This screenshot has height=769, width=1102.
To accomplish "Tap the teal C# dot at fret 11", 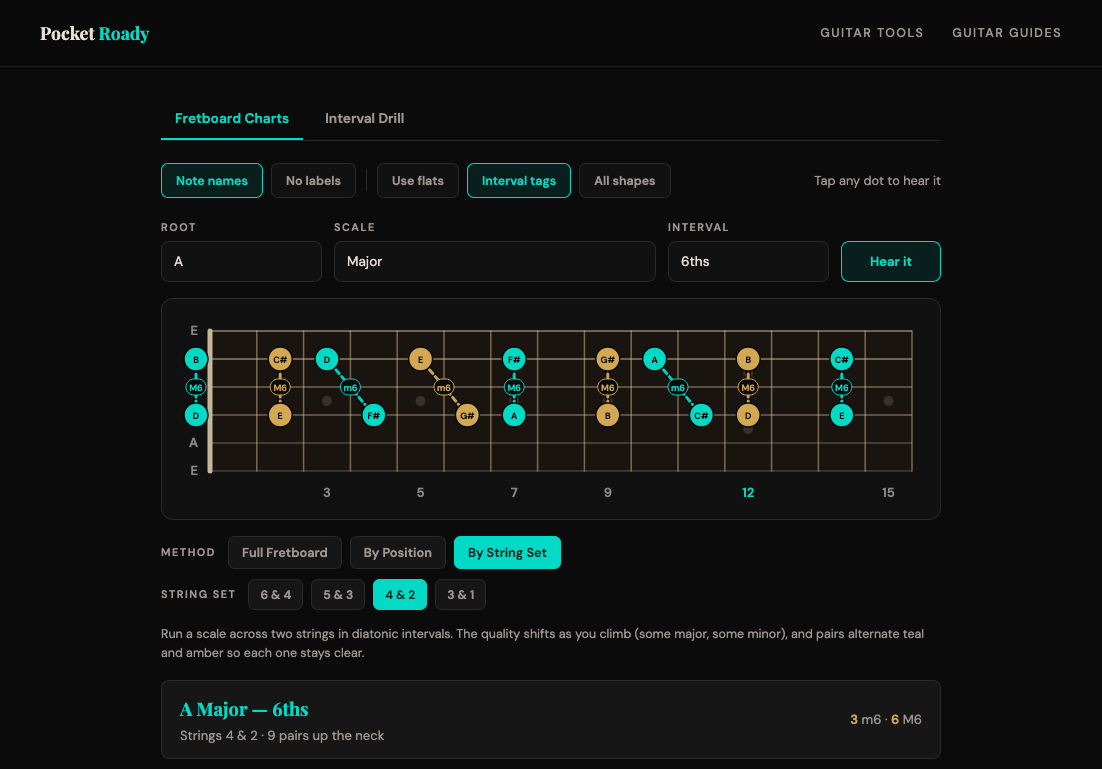I will [701, 415].
